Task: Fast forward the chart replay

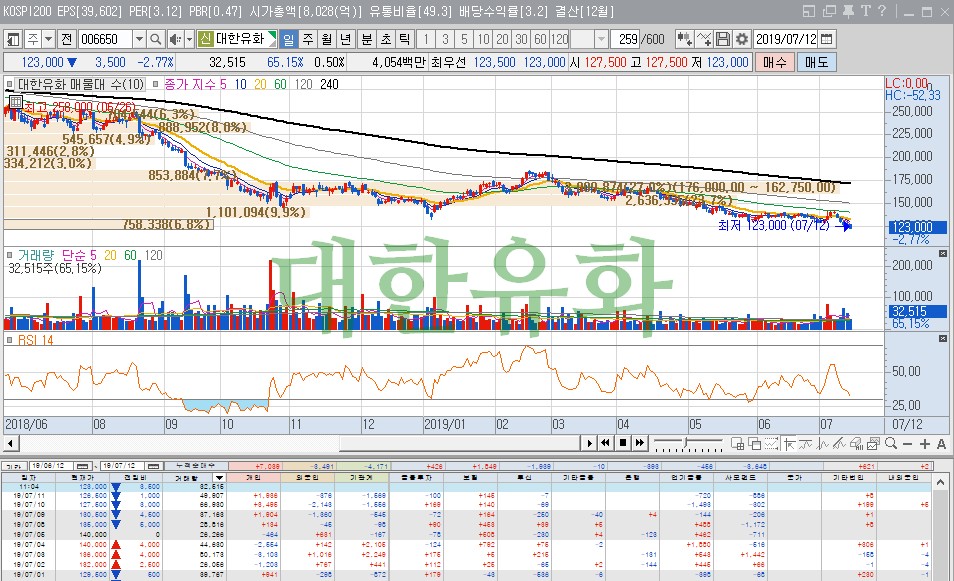Action: [x=639, y=443]
